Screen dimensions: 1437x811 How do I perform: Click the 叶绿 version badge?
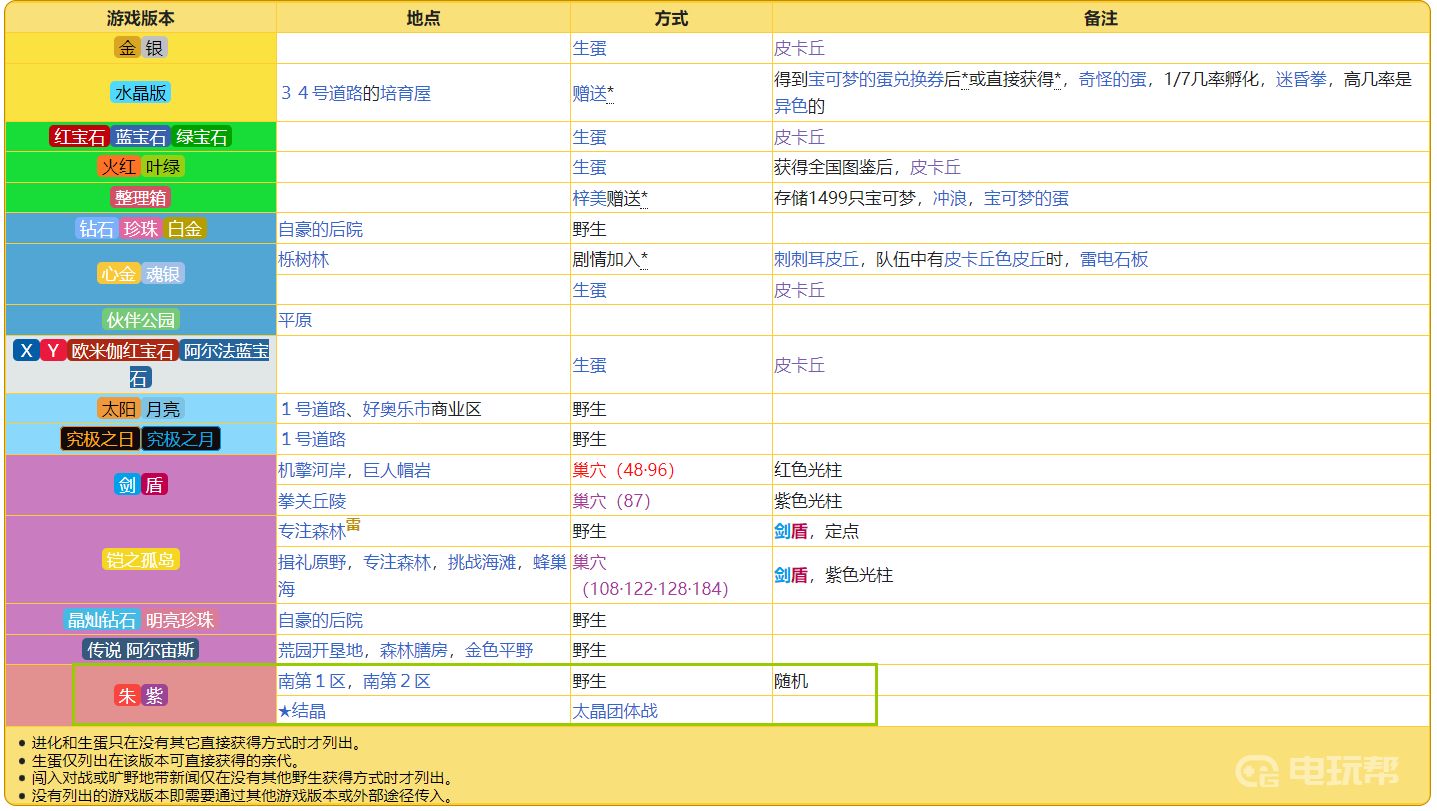[x=162, y=167]
